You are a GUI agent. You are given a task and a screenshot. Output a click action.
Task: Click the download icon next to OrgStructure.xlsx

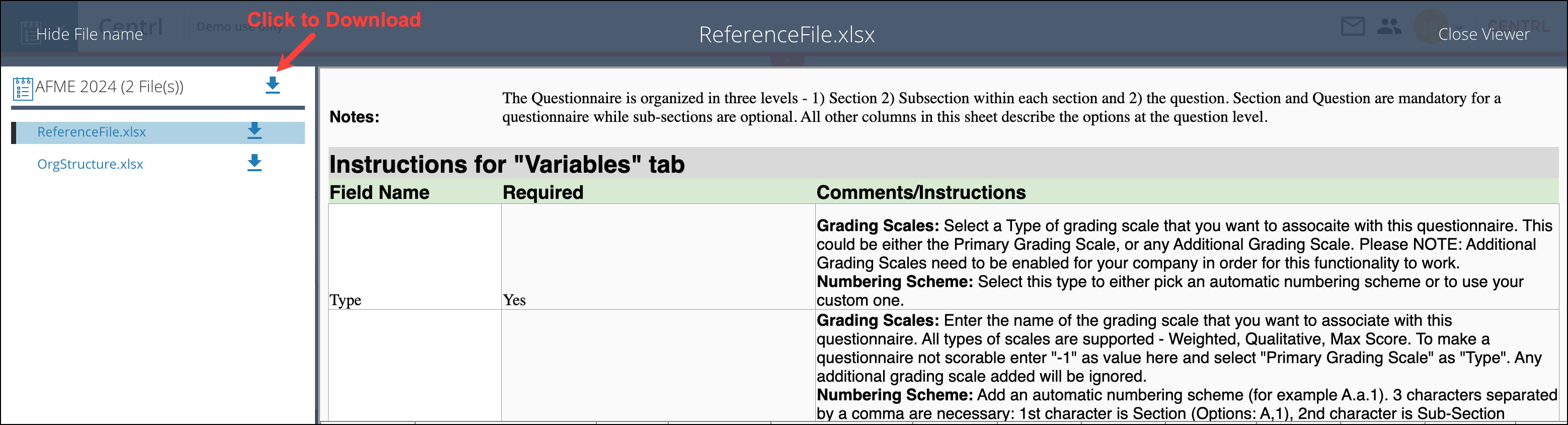point(255,163)
